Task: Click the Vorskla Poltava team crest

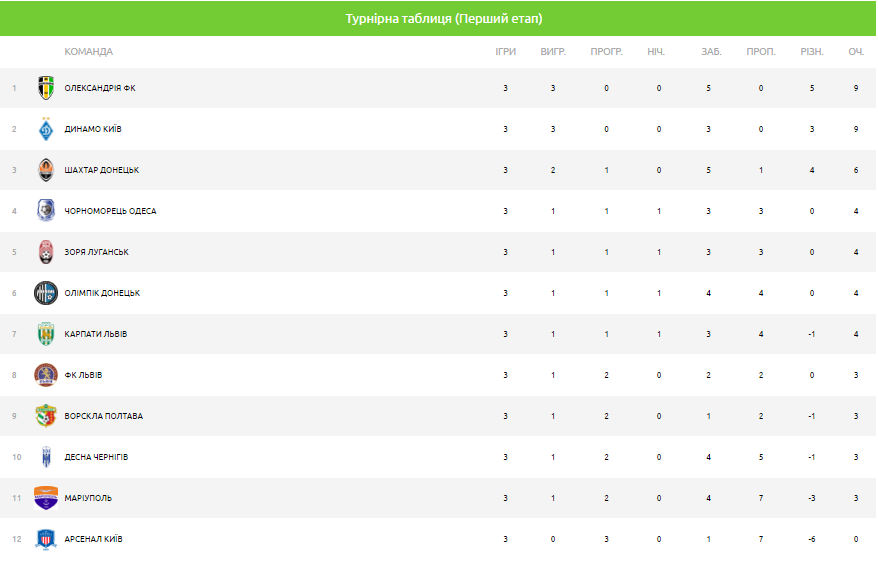Action: pyautogui.click(x=46, y=416)
